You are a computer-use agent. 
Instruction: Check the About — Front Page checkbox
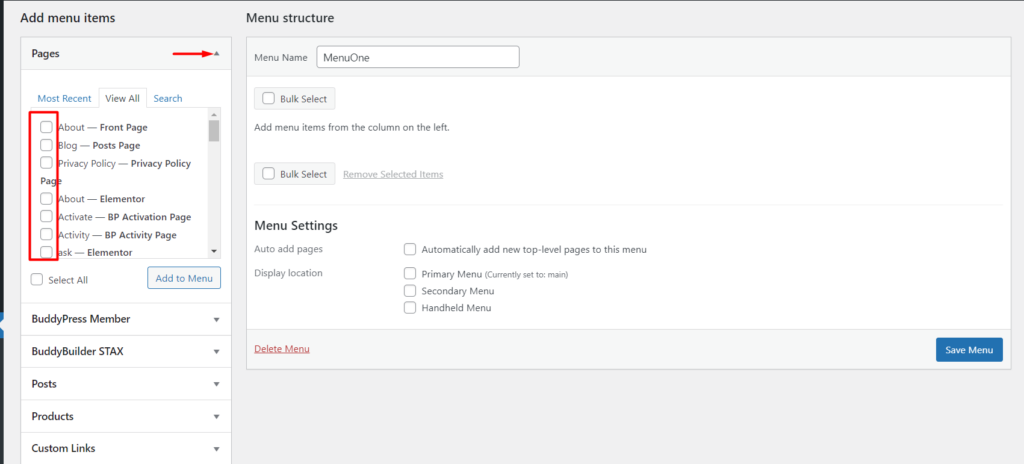pyautogui.click(x=46, y=127)
